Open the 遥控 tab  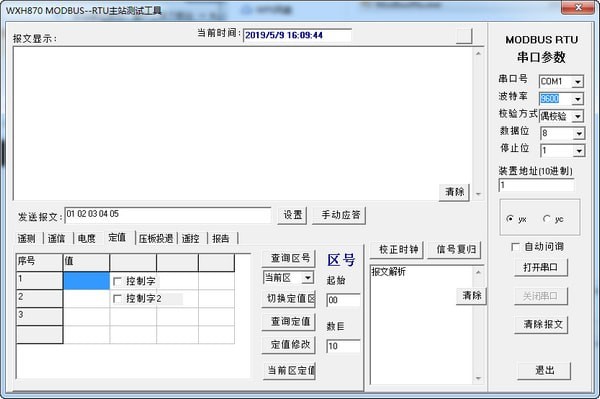(x=191, y=239)
